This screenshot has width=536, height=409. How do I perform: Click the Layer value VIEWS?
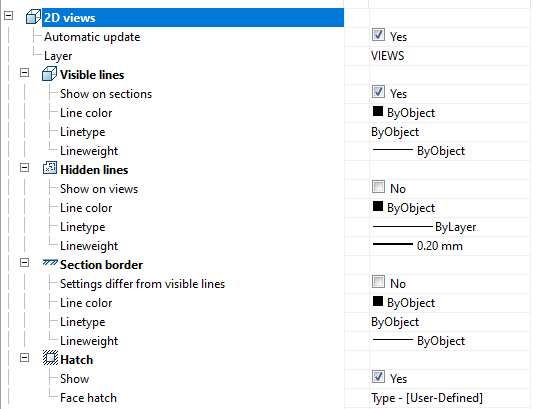pyautogui.click(x=388, y=56)
